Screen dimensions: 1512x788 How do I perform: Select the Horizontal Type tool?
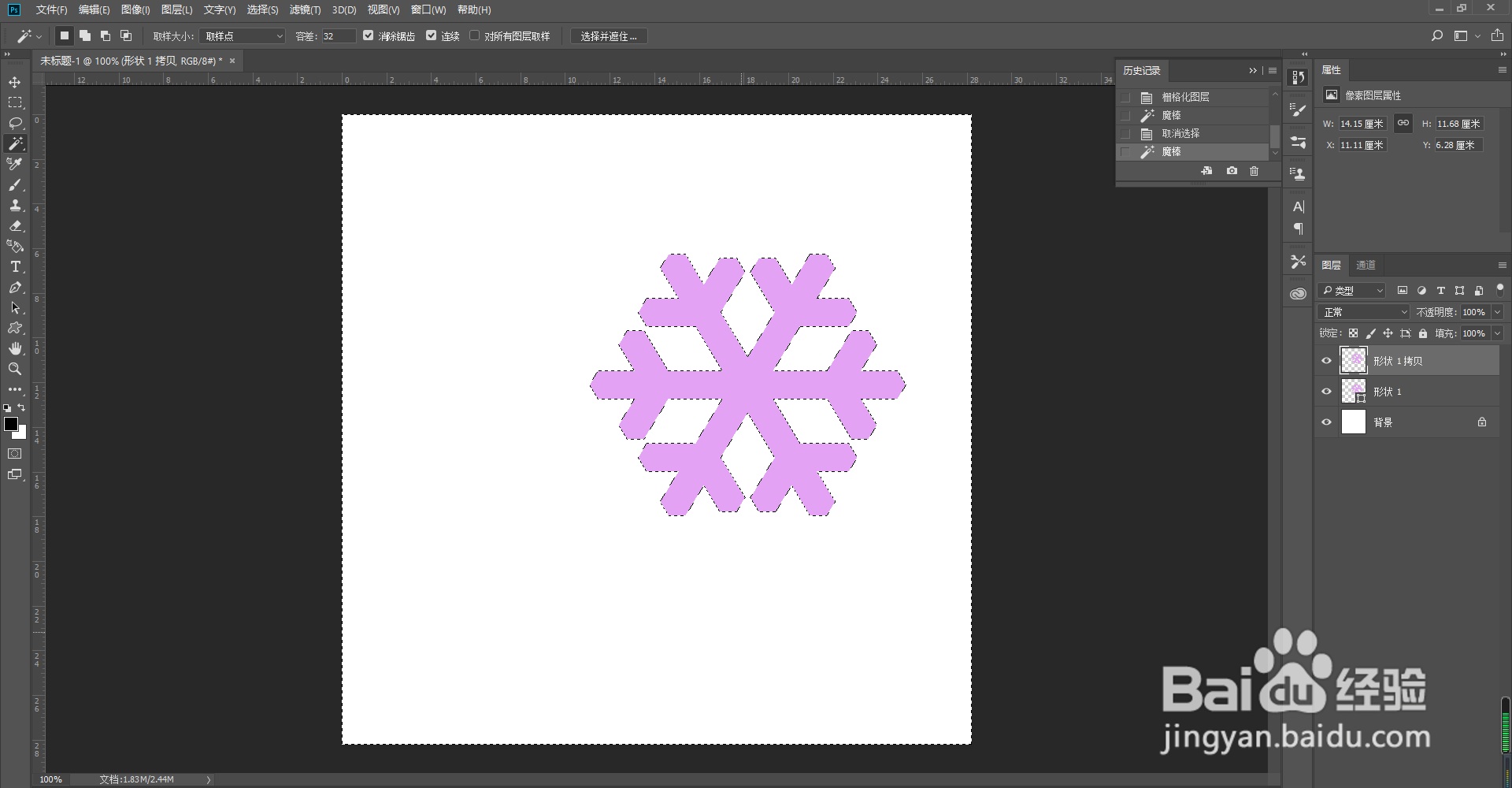pyautogui.click(x=15, y=266)
